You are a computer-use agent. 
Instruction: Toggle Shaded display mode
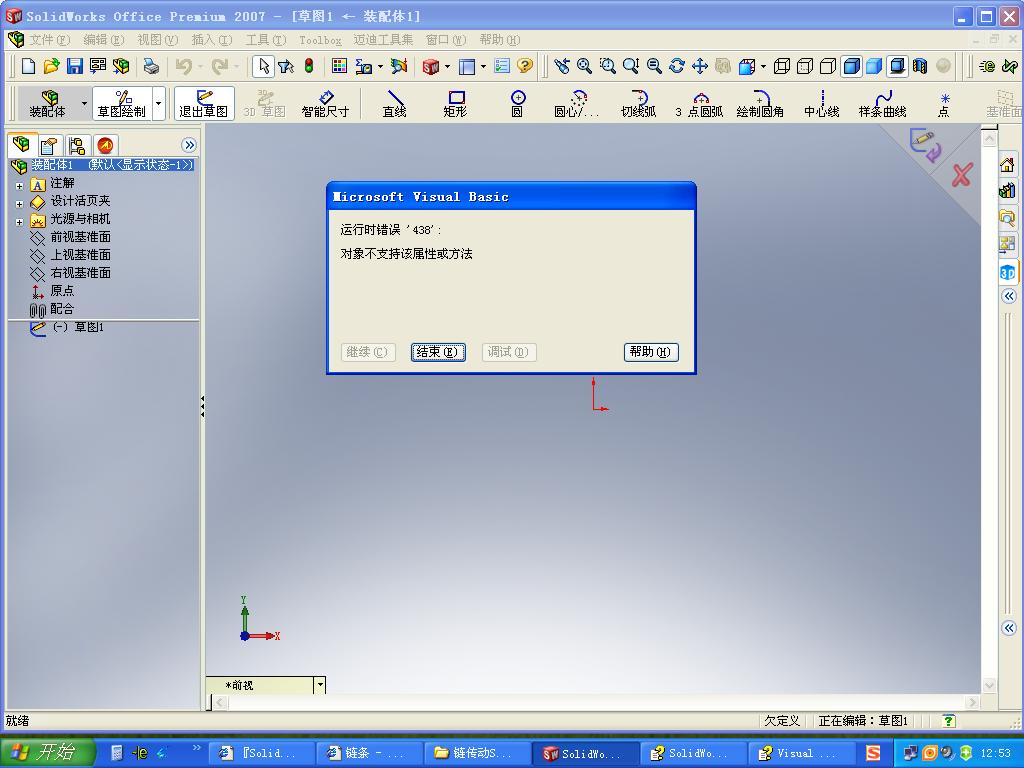coord(874,66)
